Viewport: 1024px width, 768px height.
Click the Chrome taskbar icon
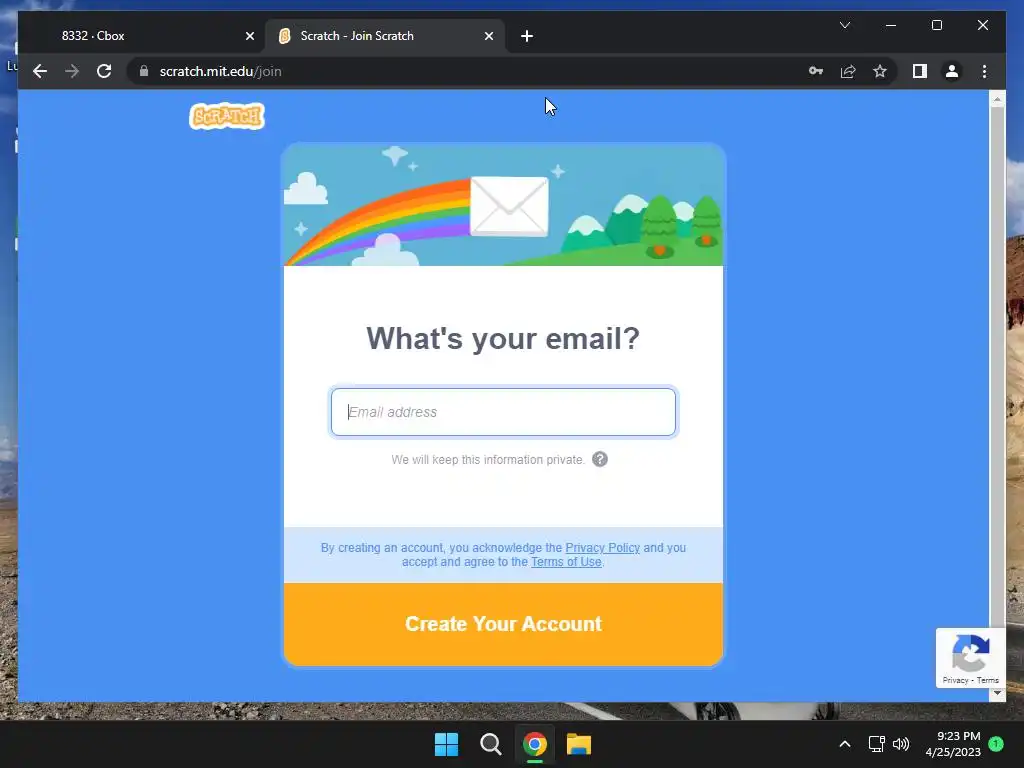535,744
